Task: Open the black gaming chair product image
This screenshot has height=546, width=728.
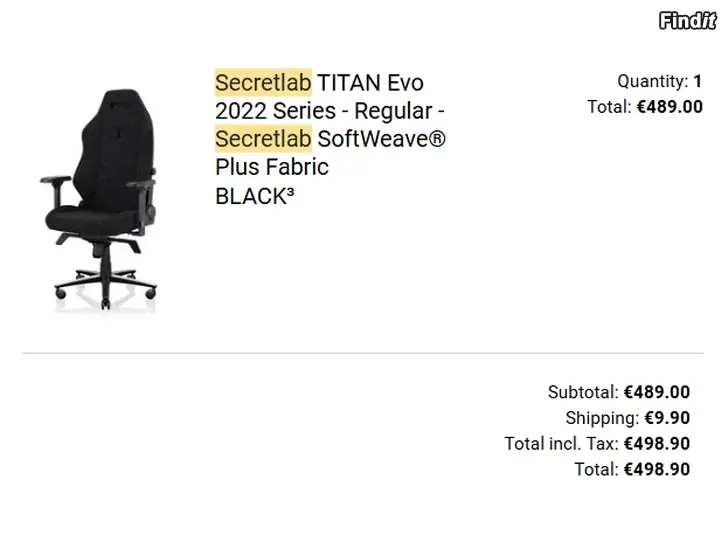Action: pos(102,200)
